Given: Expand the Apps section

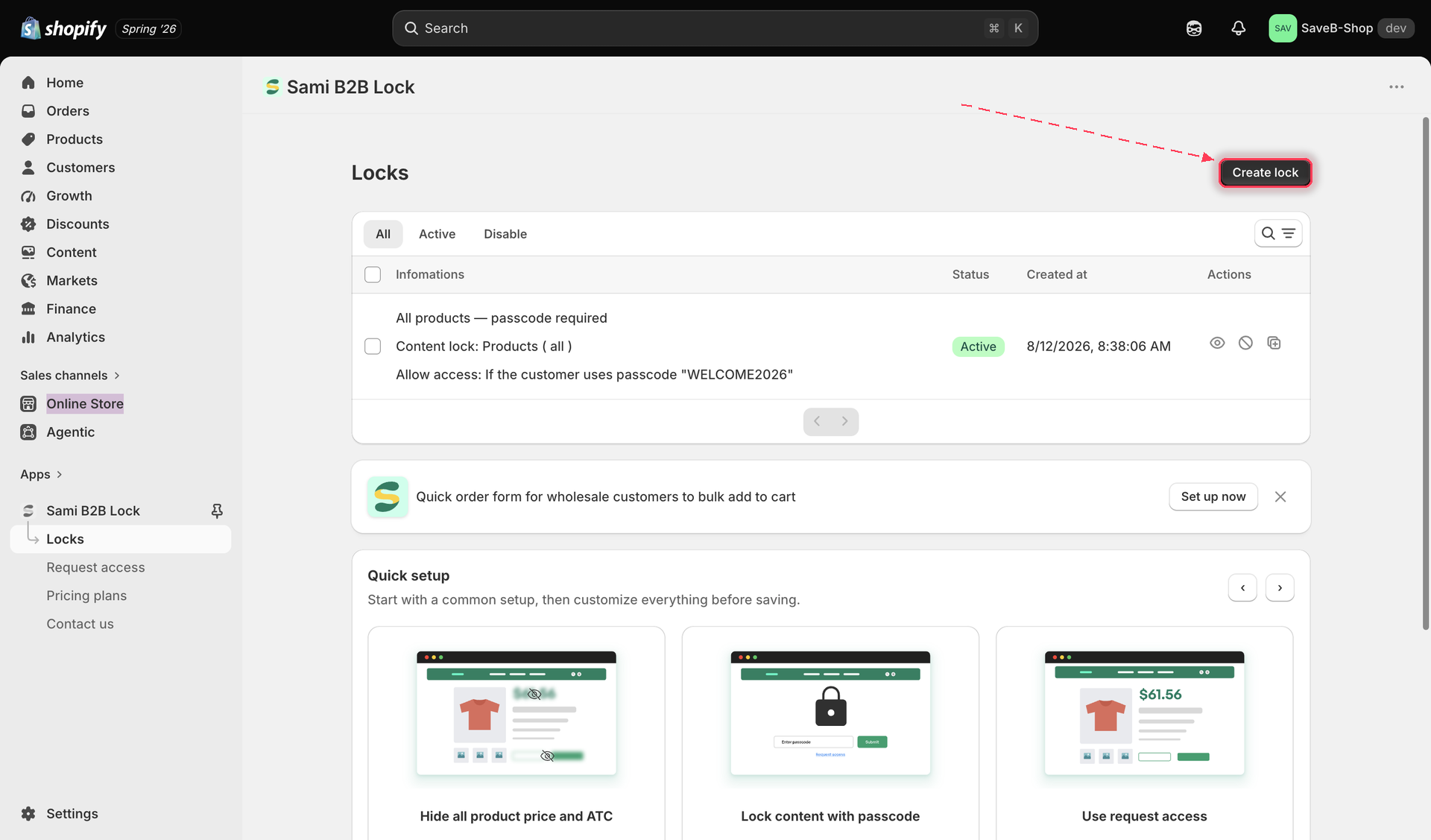Looking at the screenshot, I should pos(42,475).
